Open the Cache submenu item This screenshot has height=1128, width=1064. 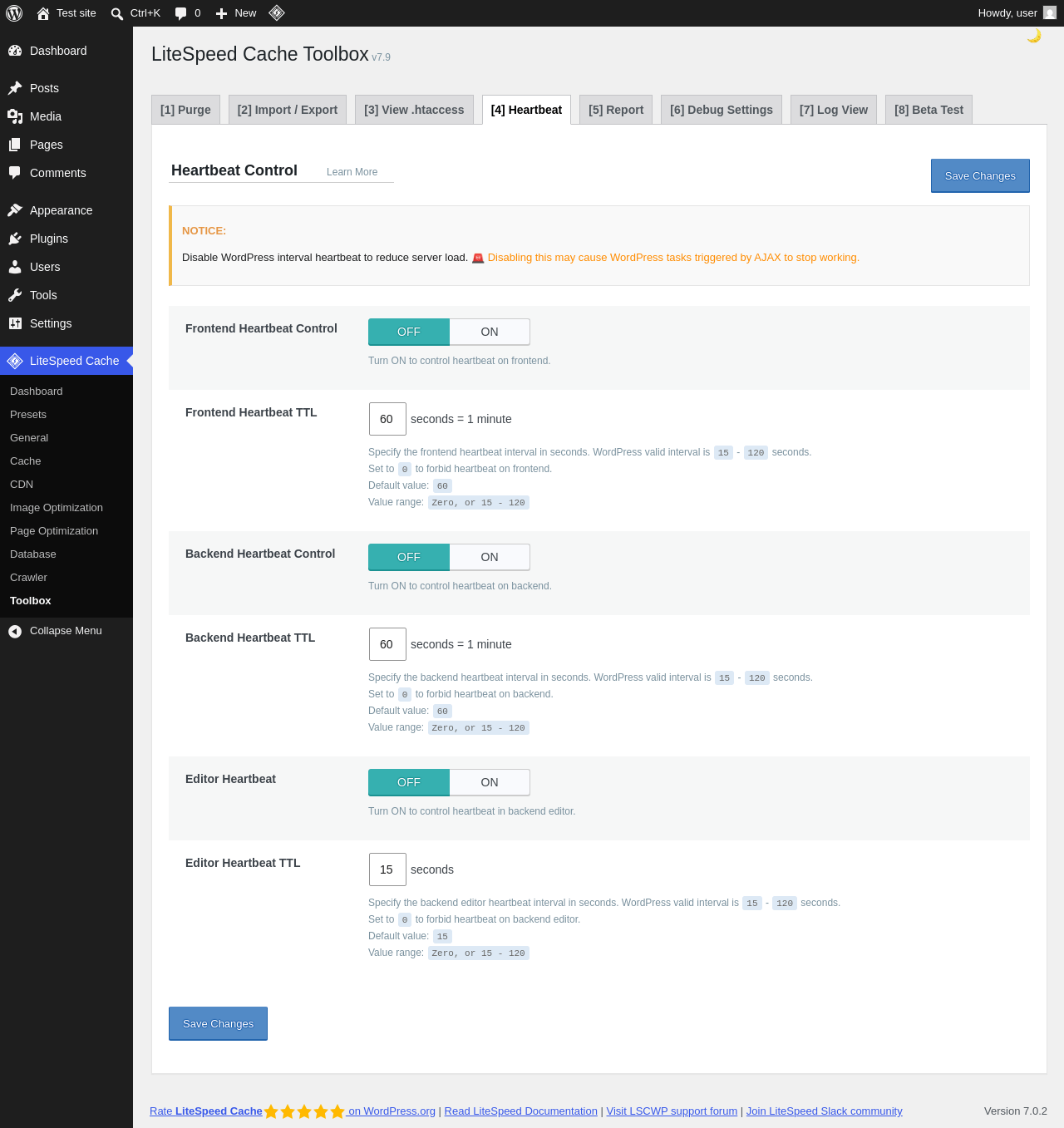click(x=66, y=461)
